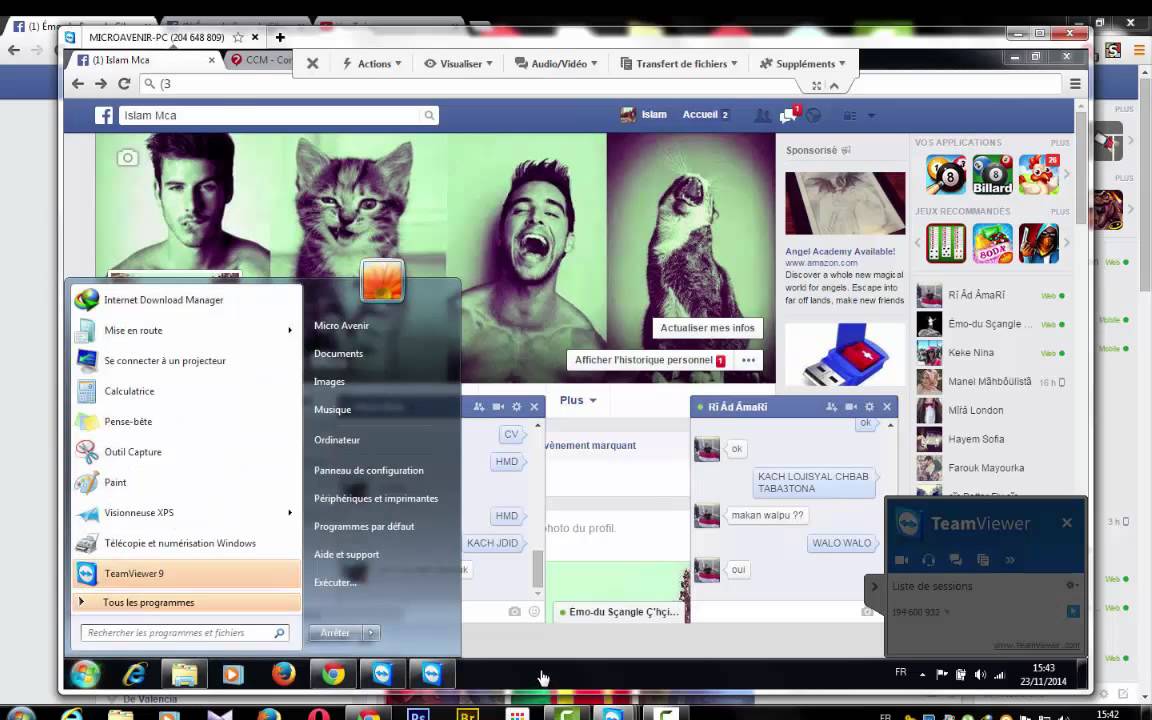Open the Solitaire recommended game icon
The image size is (1152, 720).
(x=946, y=243)
